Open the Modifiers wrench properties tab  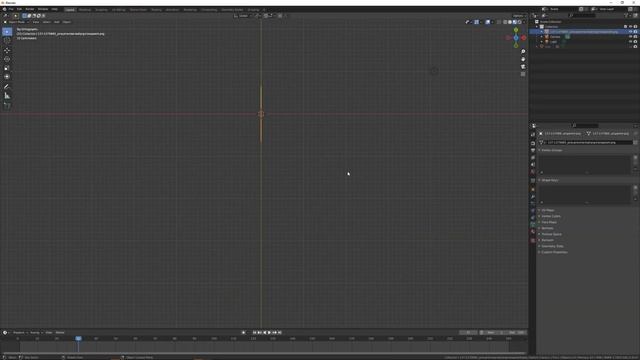(533, 197)
